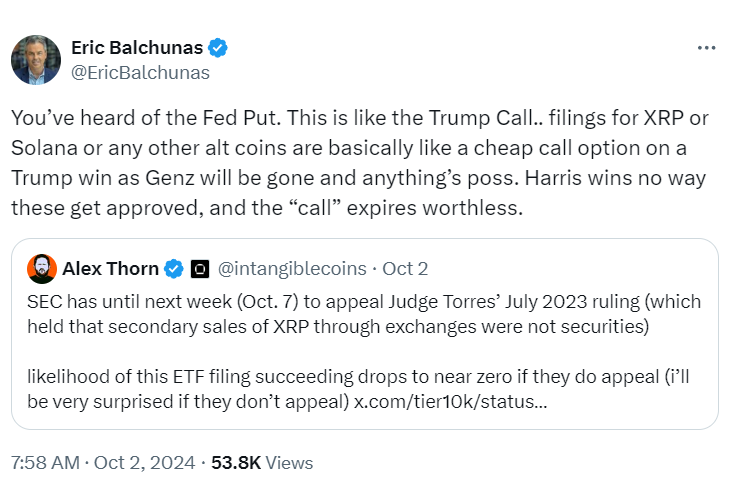Open the Alex Thorn display name link
The image size is (739, 480).
coord(110,268)
